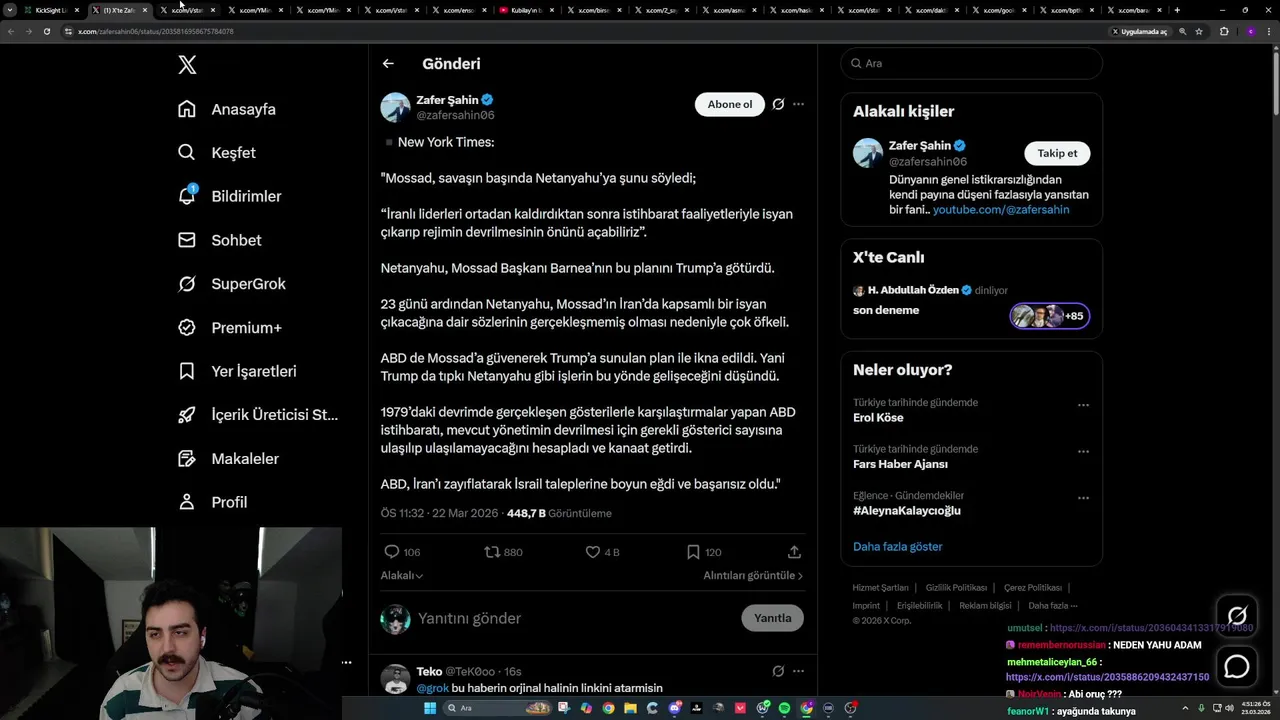Open the three-dot menu on Zafer Şahin's post
The height and width of the screenshot is (720, 1280).
[x=798, y=104]
